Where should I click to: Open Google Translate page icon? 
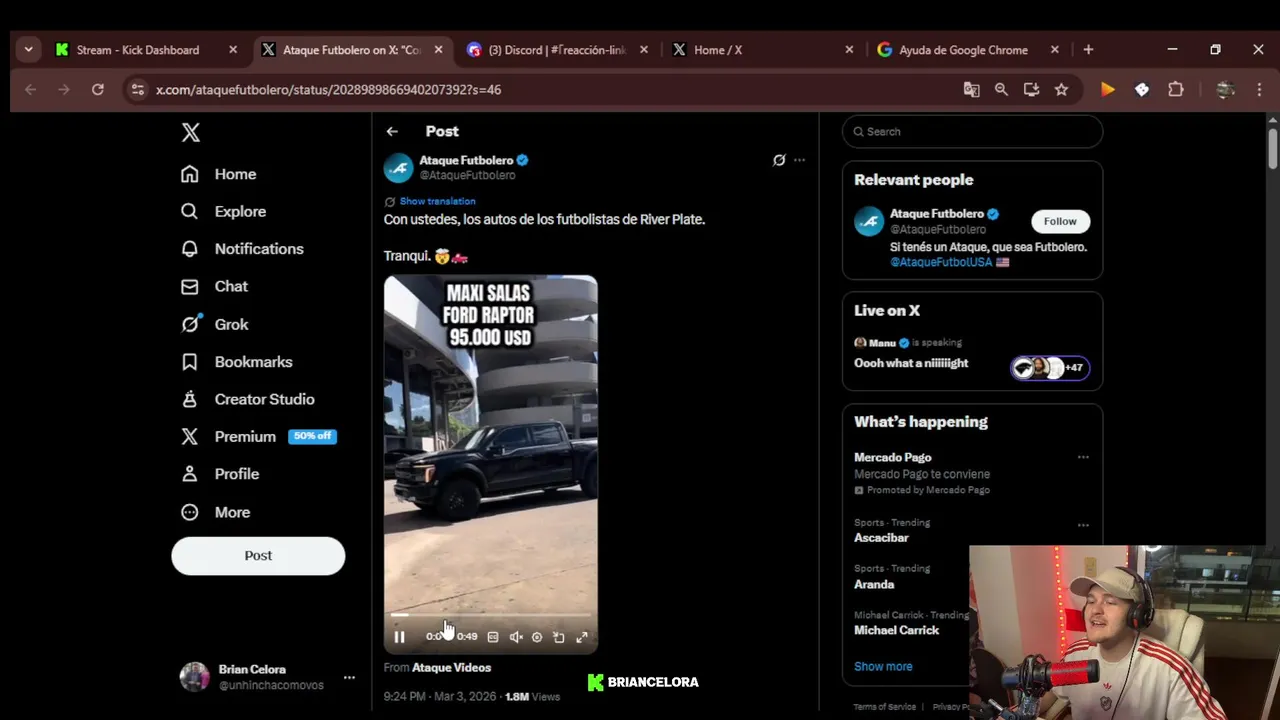pos(971,89)
